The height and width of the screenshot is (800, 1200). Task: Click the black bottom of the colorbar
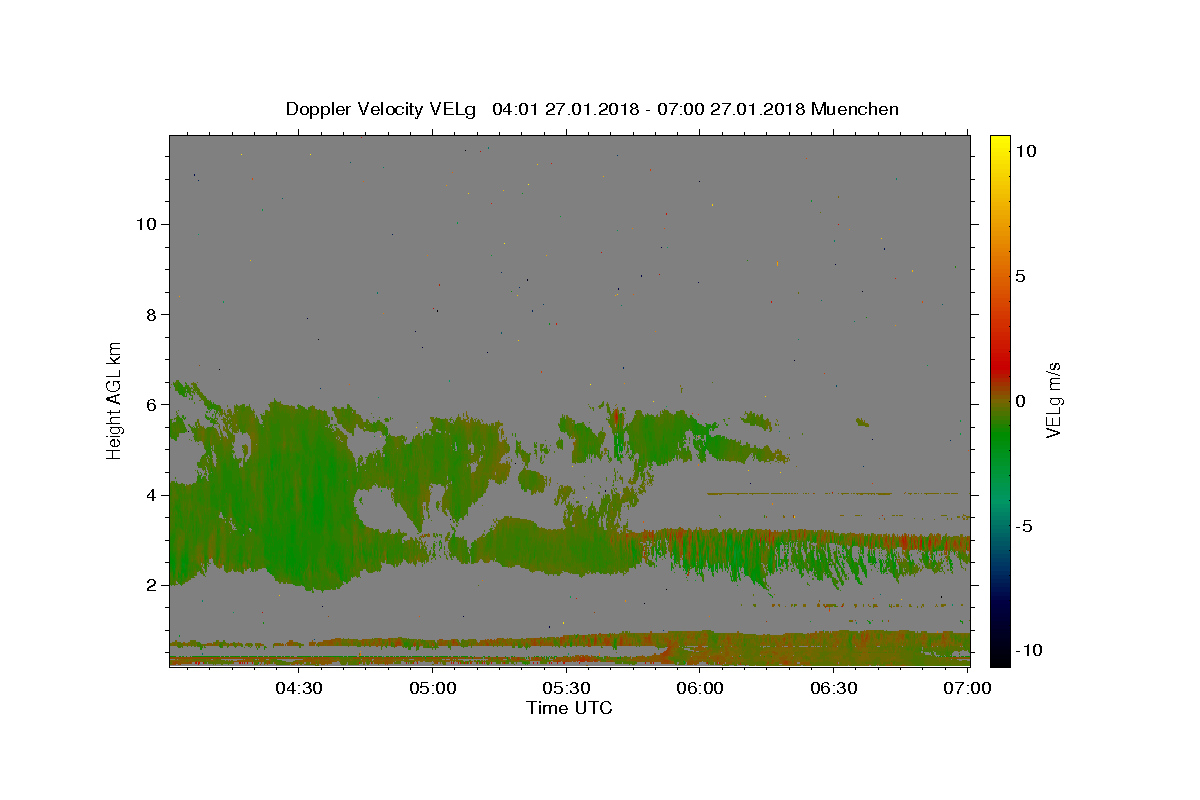(1000, 655)
